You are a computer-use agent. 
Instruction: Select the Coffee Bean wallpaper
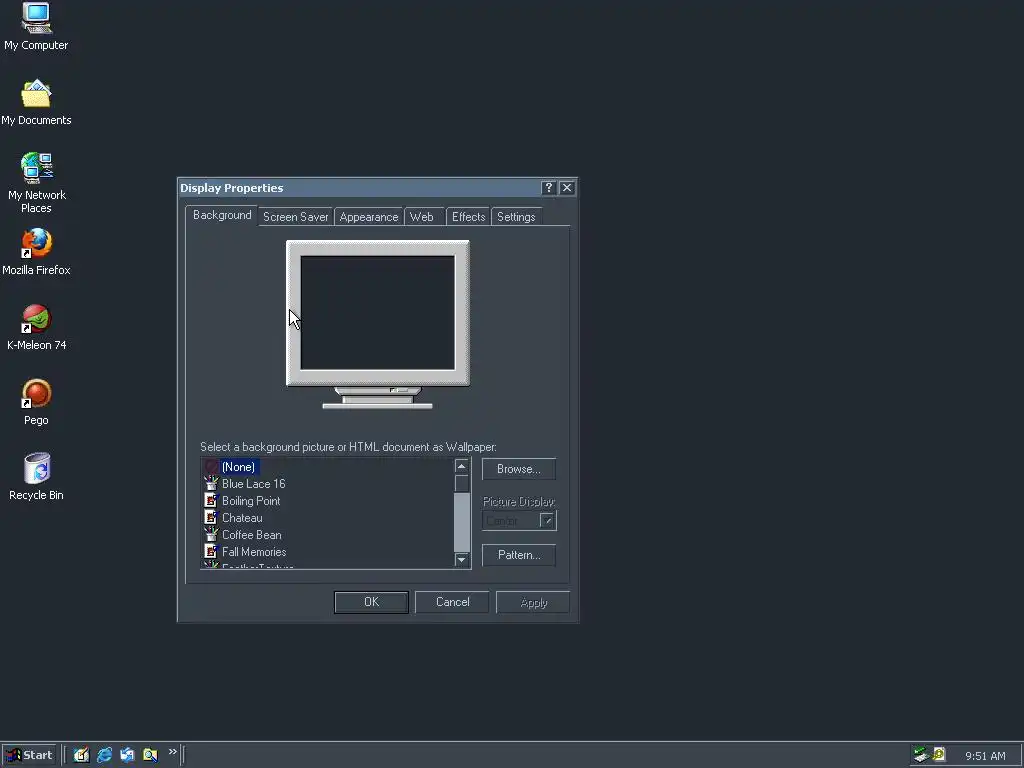point(251,535)
